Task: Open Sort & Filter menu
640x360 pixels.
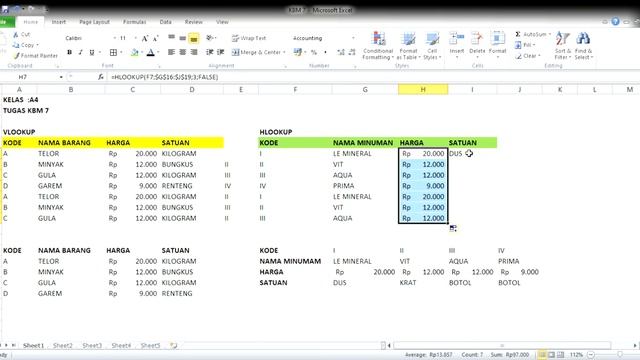Action: point(563,46)
